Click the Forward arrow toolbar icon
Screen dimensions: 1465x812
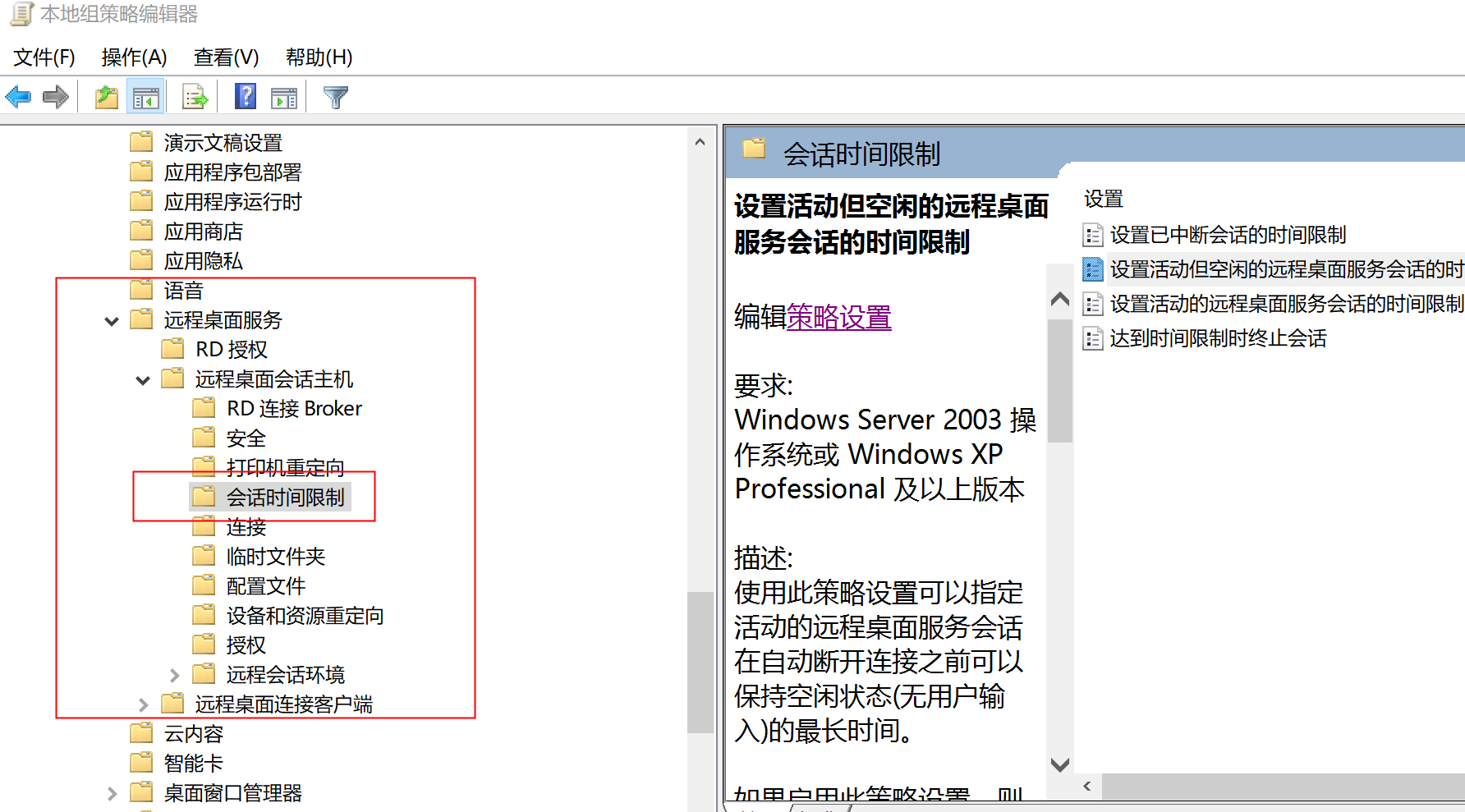[x=56, y=98]
